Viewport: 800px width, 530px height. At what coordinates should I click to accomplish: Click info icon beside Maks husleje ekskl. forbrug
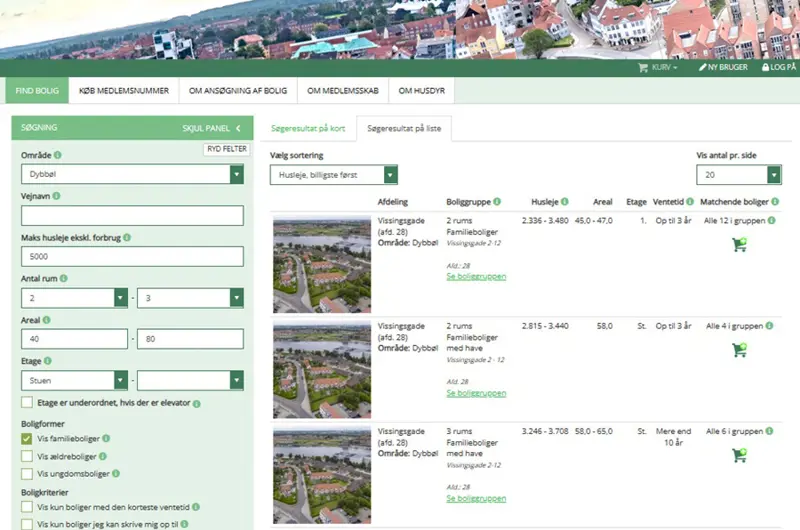(x=127, y=238)
